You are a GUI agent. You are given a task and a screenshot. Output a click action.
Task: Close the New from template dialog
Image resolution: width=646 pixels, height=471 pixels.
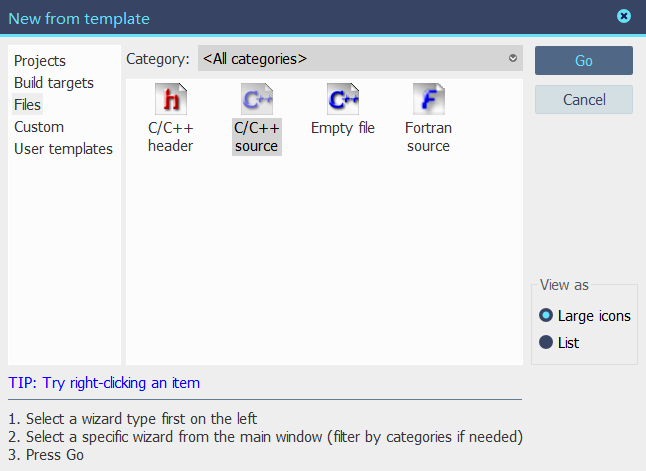tap(624, 16)
